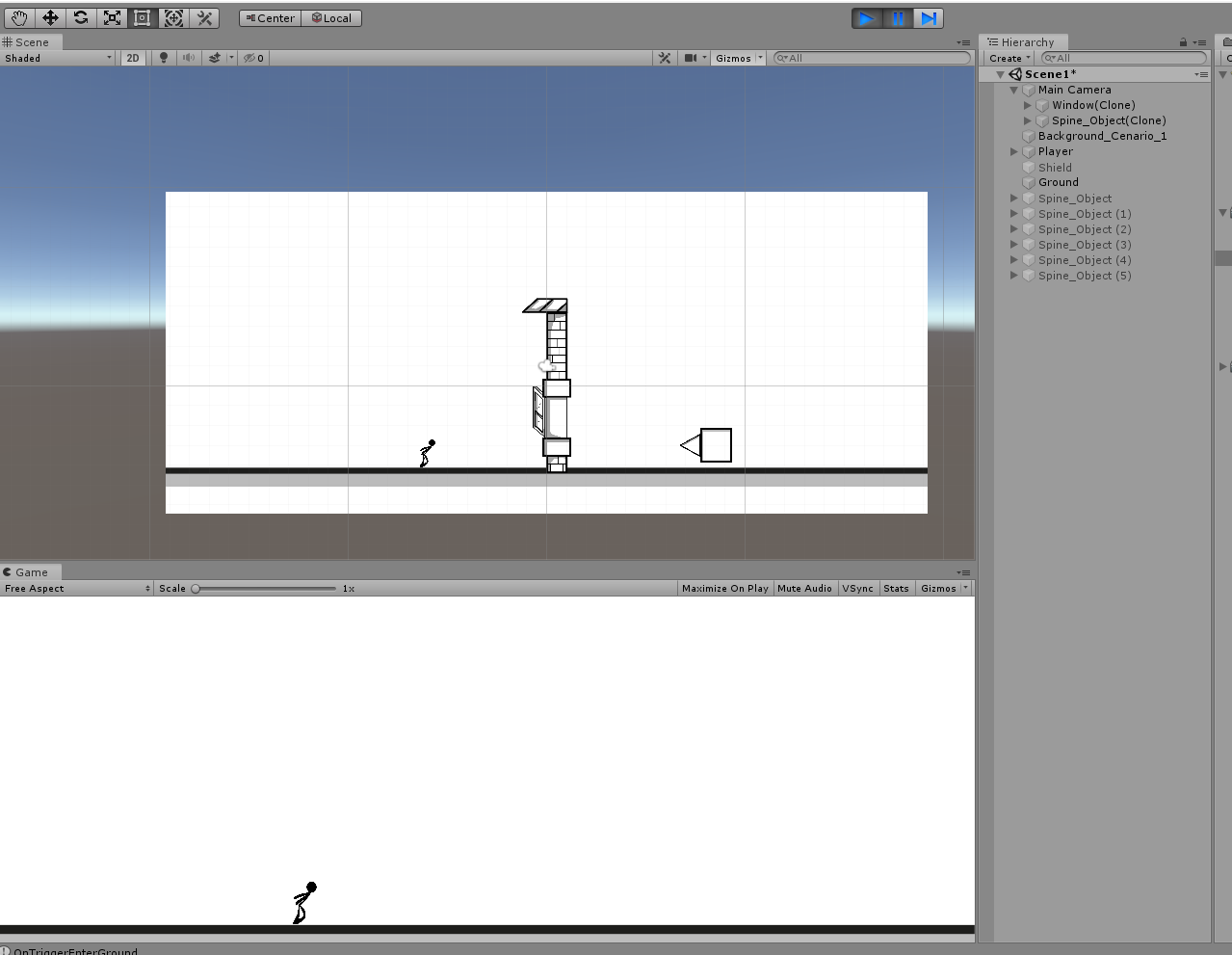Screen dimensions: 1232x955
Task: Toggle Maximize On Play button
Action: [x=725, y=588]
